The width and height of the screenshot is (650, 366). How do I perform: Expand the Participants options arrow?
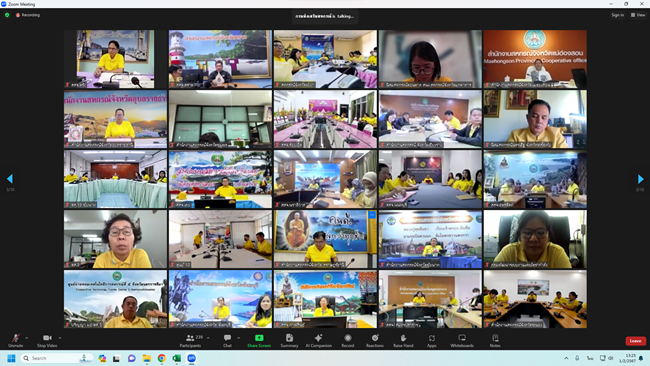click(208, 338)
